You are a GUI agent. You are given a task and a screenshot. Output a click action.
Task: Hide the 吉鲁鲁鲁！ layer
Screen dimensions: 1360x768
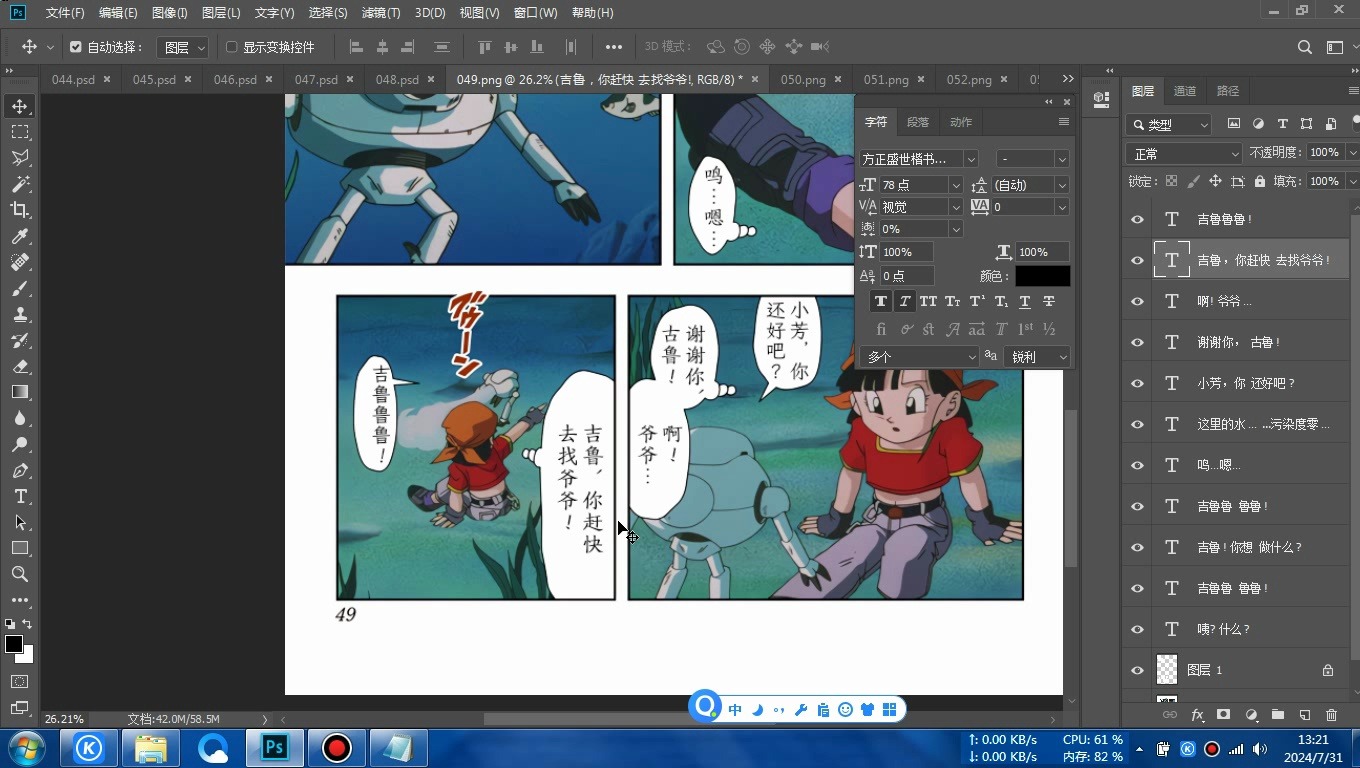tap(1137, 219)
